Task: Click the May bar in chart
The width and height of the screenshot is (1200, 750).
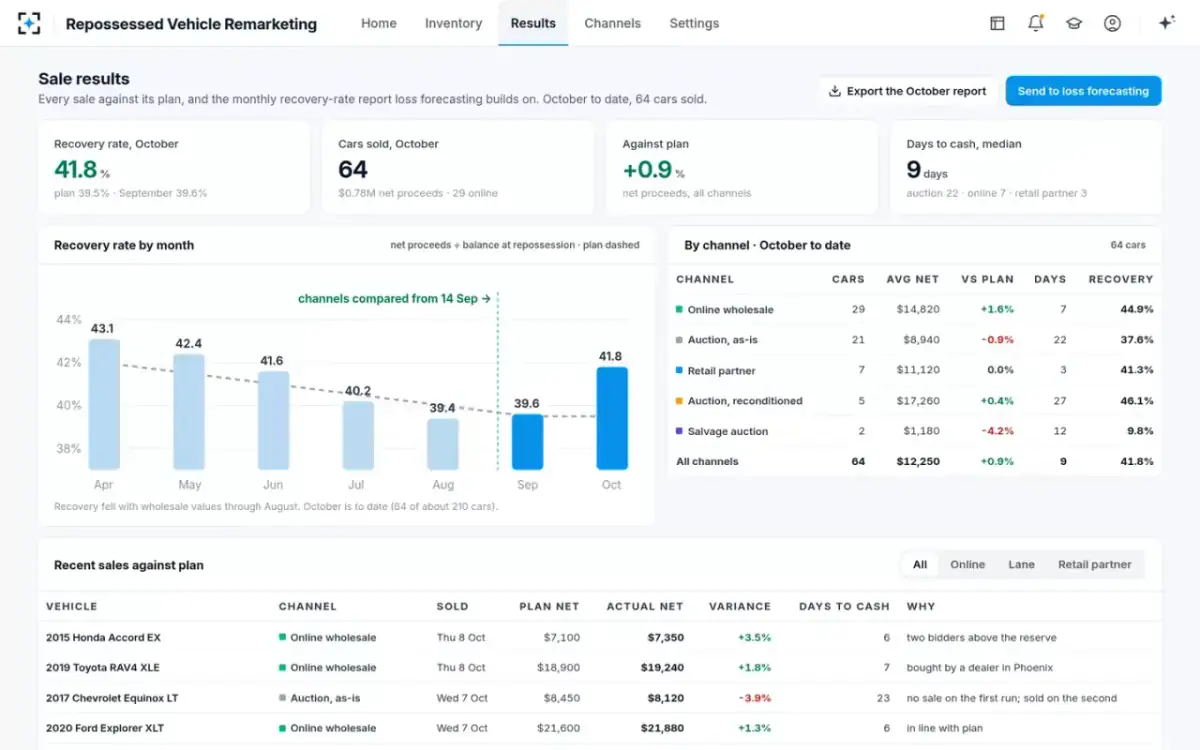Action: coord(189,412)
